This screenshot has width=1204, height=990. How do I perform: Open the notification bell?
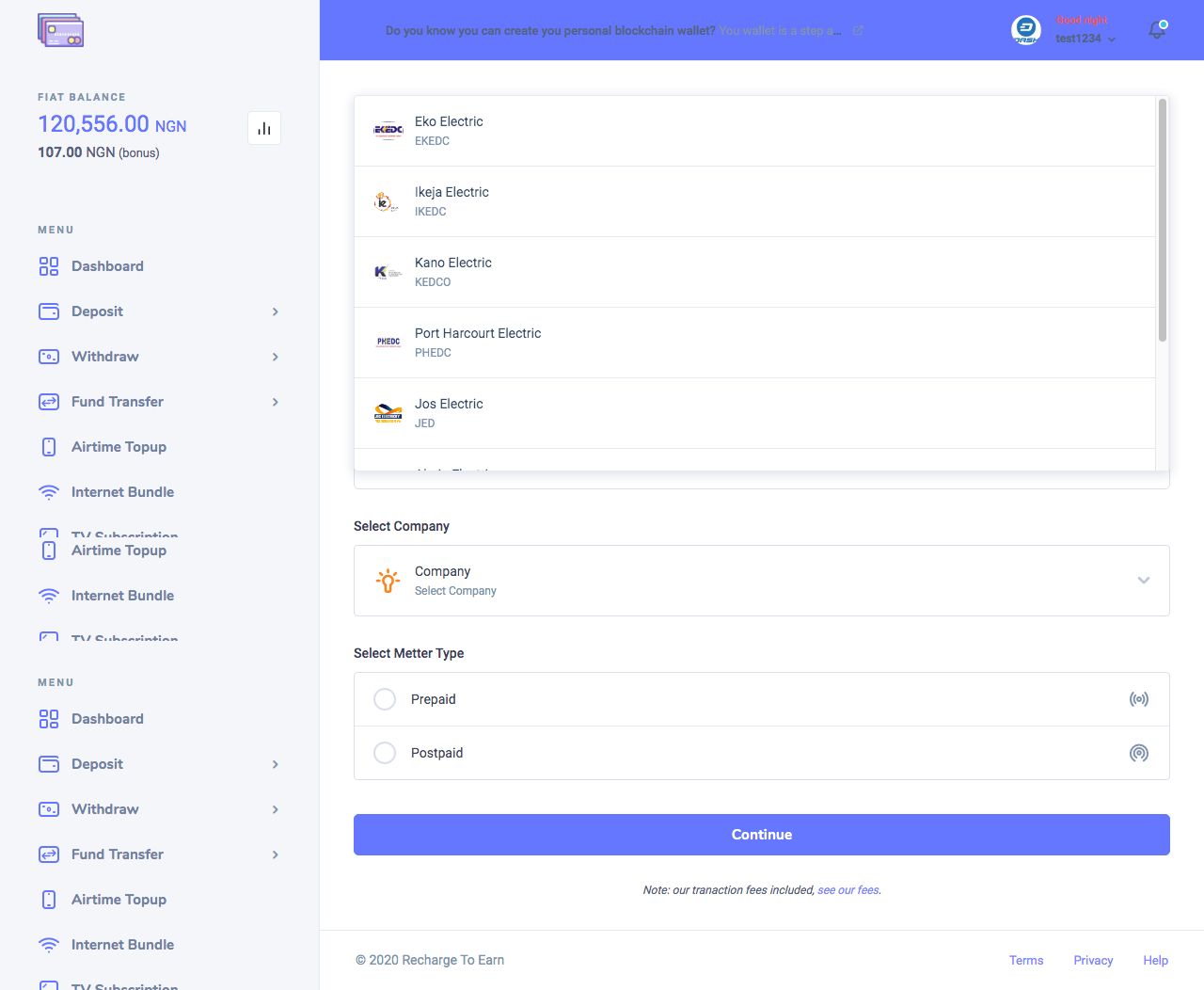[x=1158, y=29]
